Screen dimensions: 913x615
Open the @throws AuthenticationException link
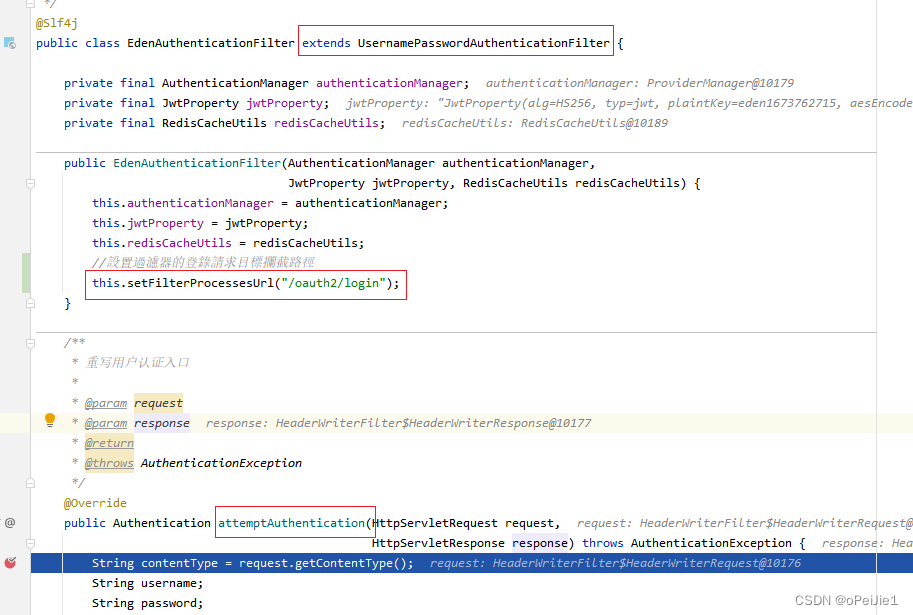[109, 462]
